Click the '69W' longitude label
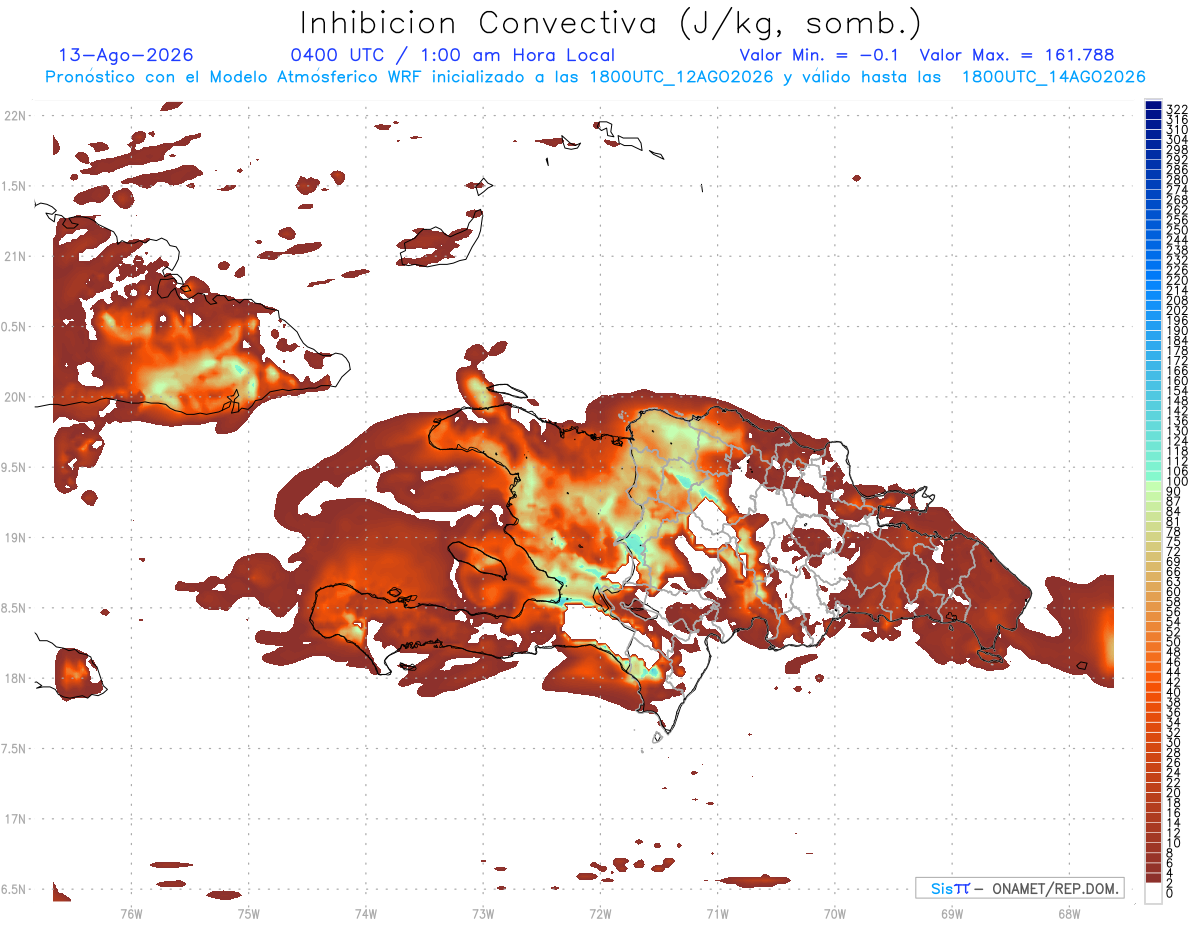The height and width of the screenshot is (927, 1200). tap(951, 914)
